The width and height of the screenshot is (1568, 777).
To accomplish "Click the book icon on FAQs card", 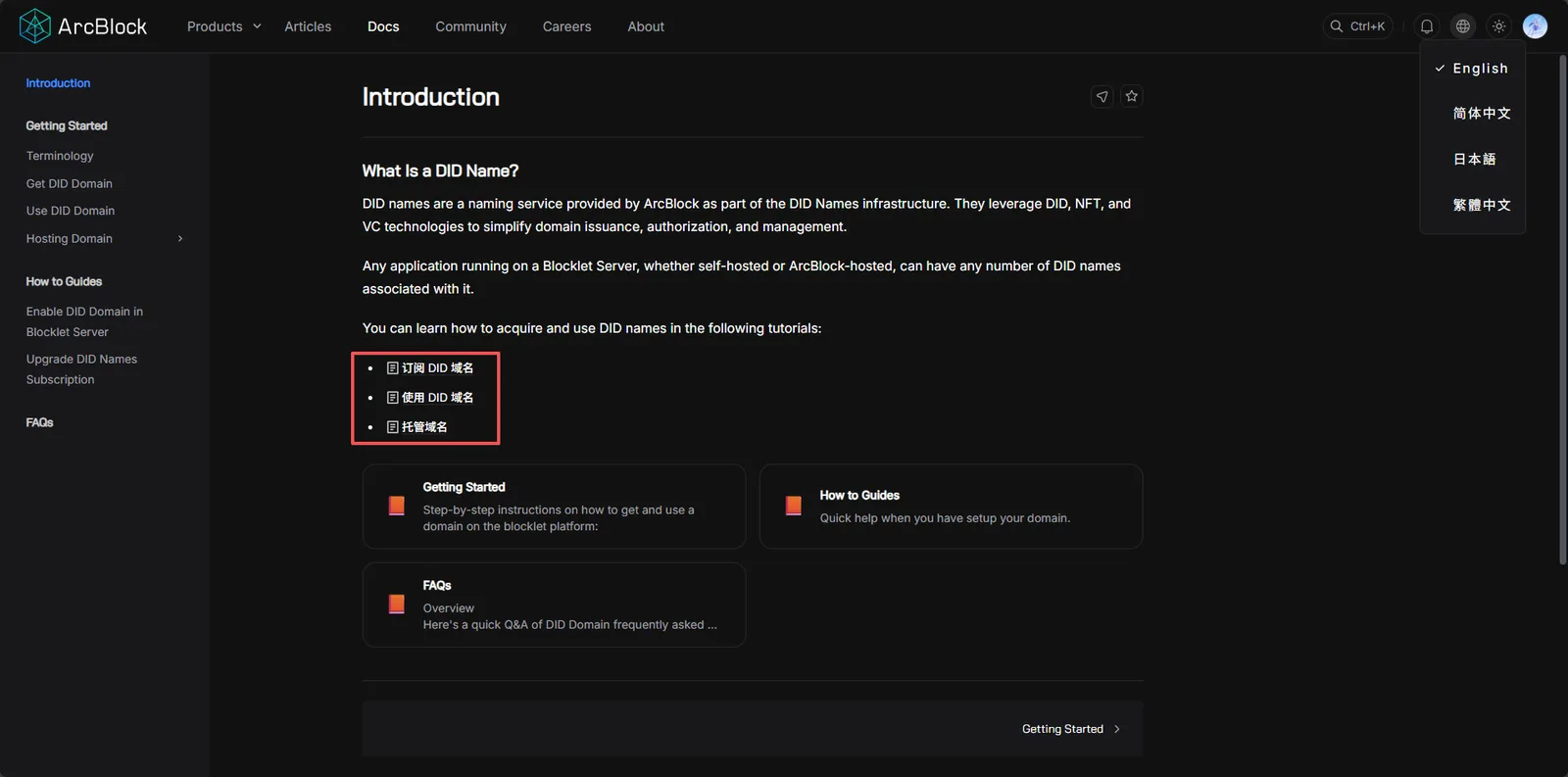I will 397,604.
